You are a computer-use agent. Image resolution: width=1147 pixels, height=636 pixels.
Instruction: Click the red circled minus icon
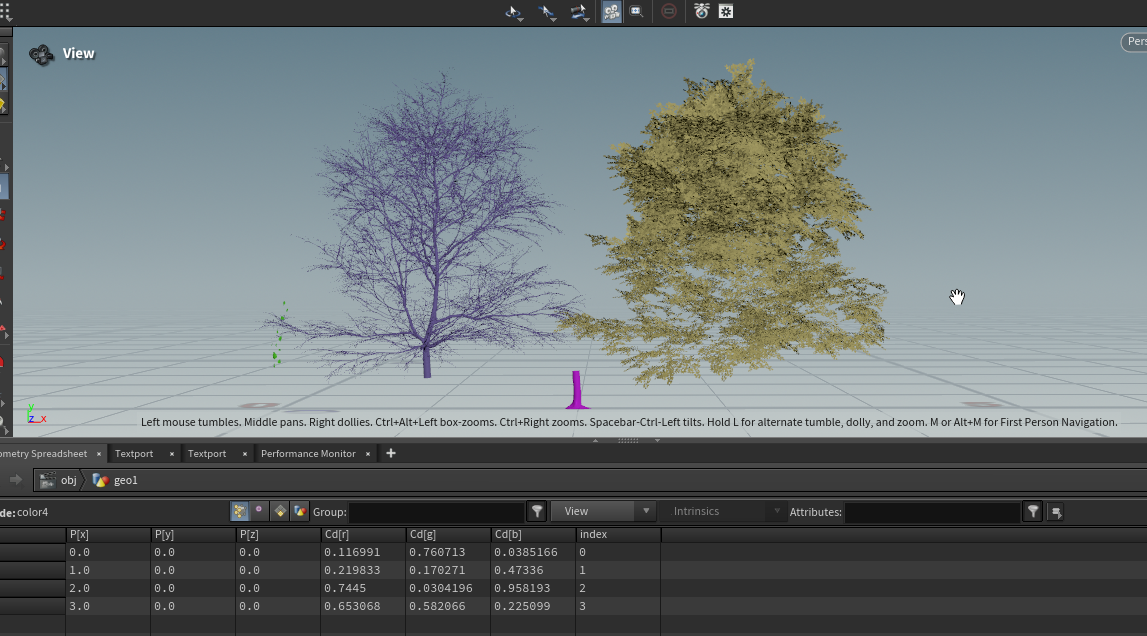point(669,12)
